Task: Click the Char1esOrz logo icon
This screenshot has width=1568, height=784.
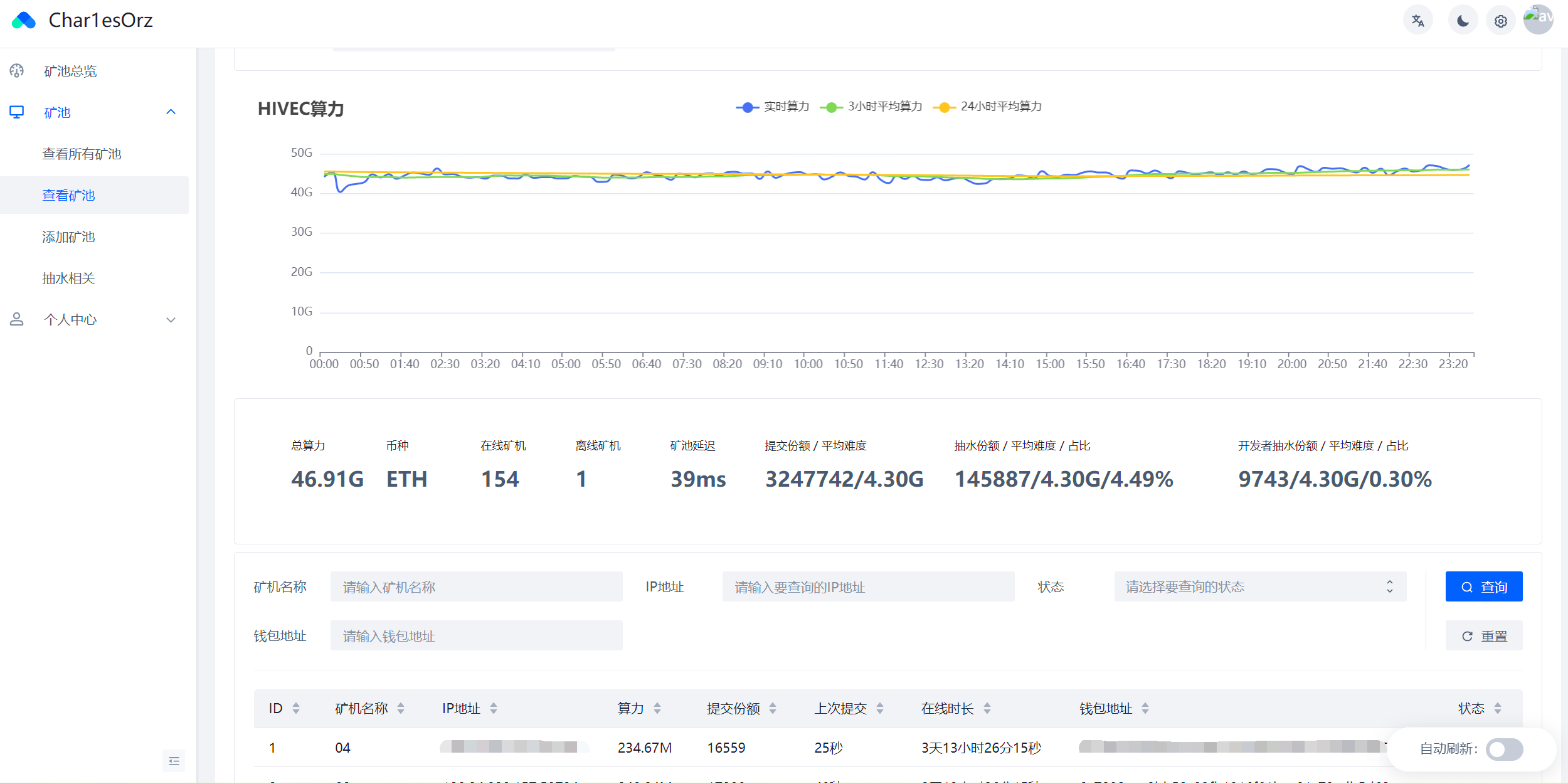Action: click(x=24, y=20)
